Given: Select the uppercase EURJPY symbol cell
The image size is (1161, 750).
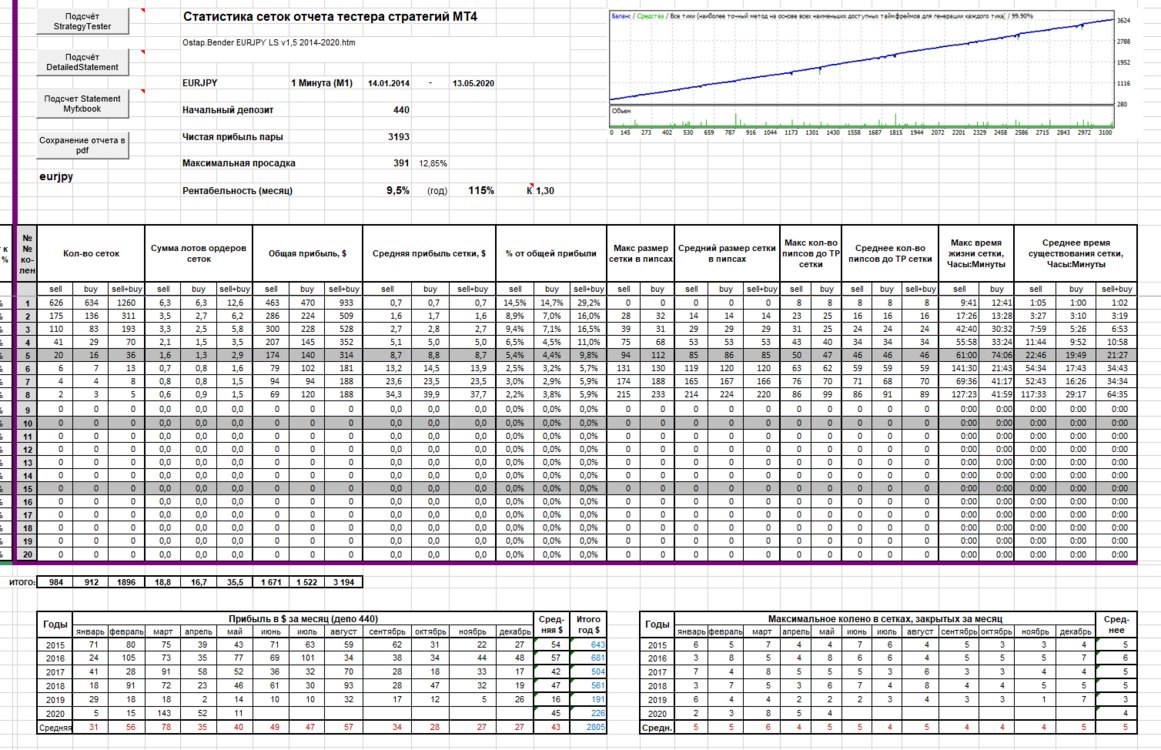Looking at the screenshot, I should click(200, 83).
